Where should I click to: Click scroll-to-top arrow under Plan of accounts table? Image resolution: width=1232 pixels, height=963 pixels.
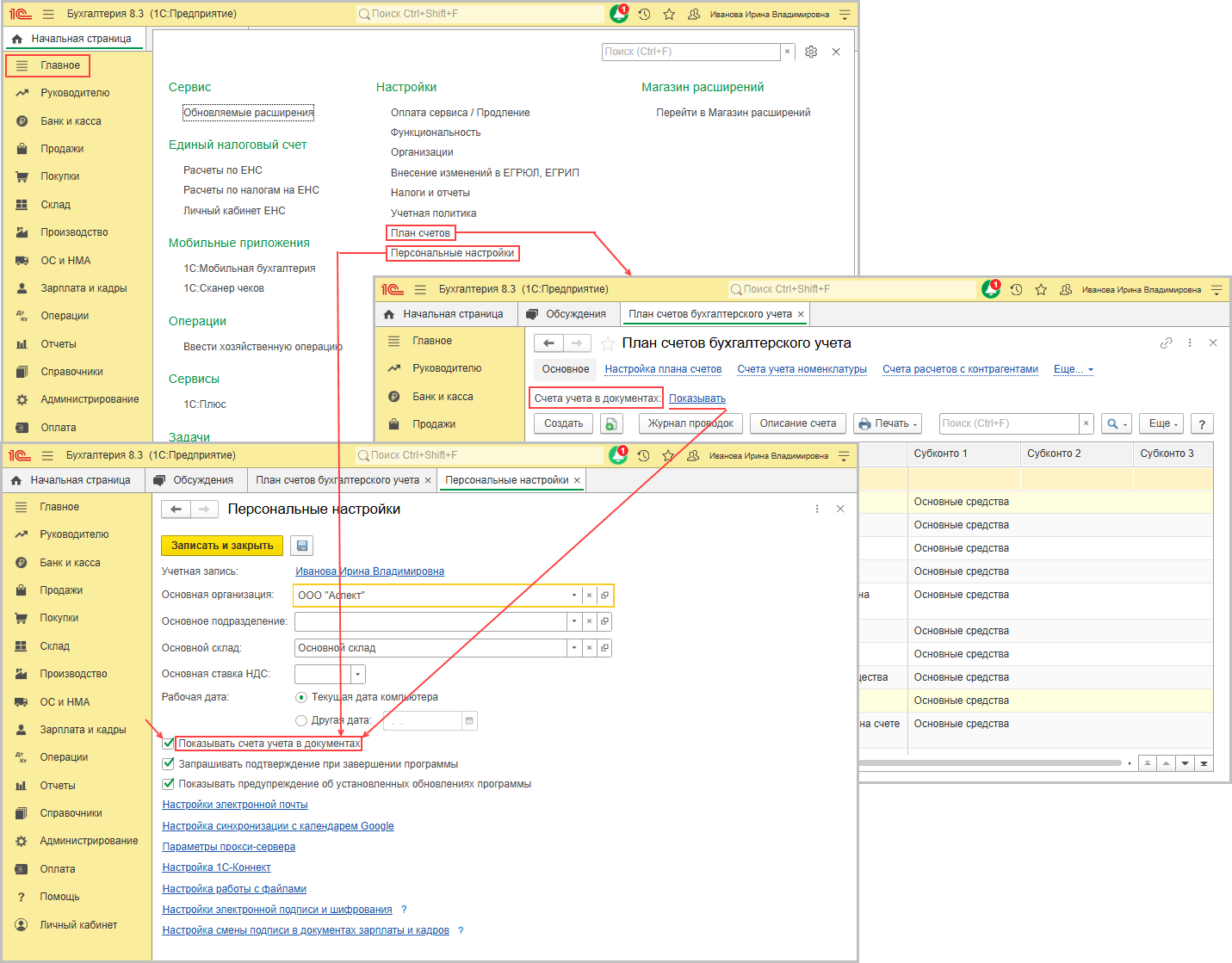click(1148, 763)
